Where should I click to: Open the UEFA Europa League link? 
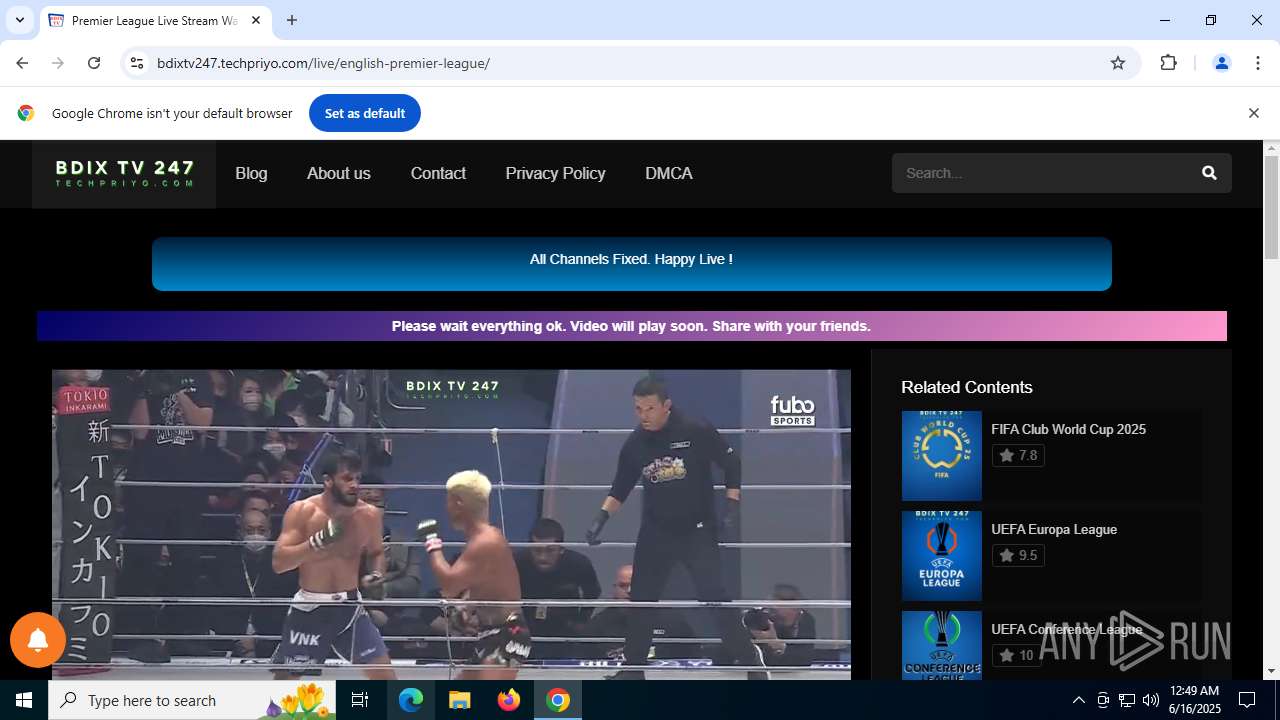point(1054,529)
